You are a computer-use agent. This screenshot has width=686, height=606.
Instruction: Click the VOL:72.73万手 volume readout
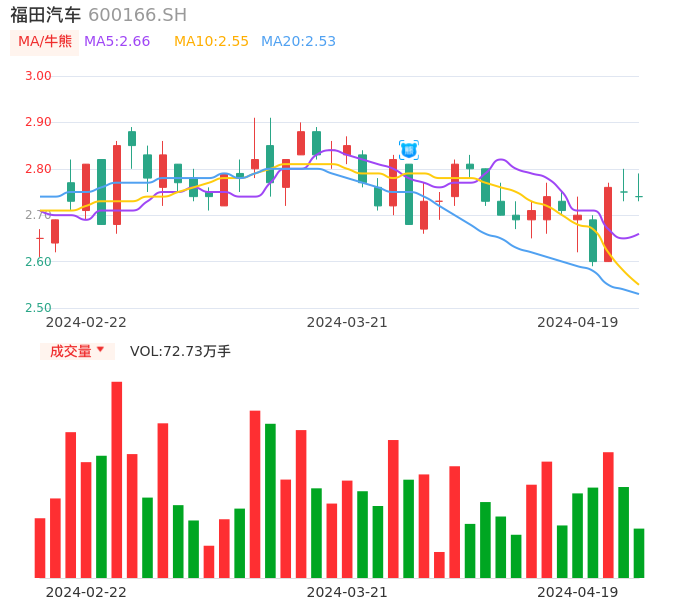180,351
